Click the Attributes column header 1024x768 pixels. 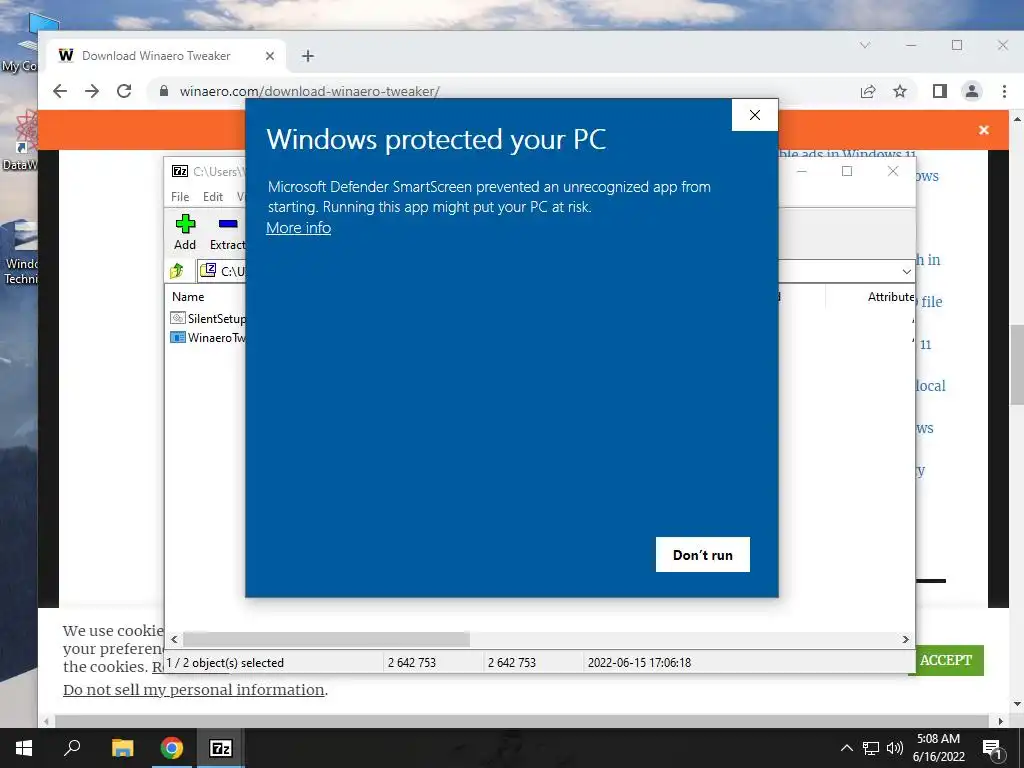(891, 296)
